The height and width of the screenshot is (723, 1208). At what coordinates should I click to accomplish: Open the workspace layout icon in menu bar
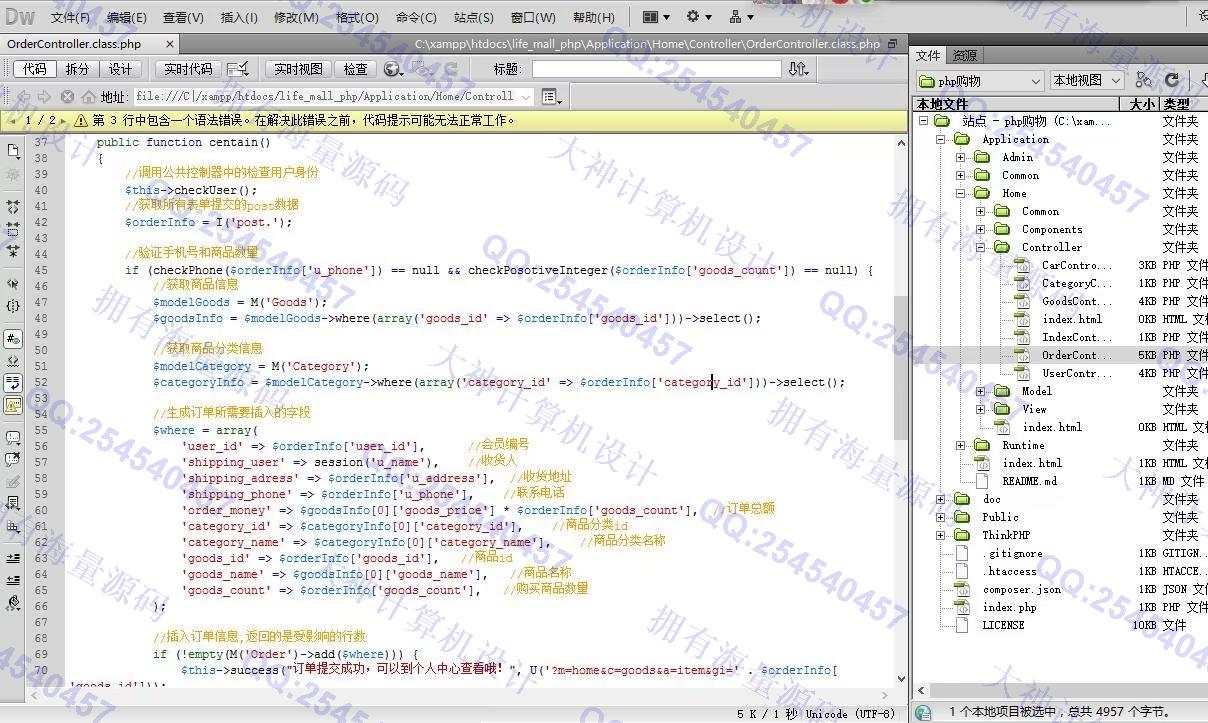[654, 17]
